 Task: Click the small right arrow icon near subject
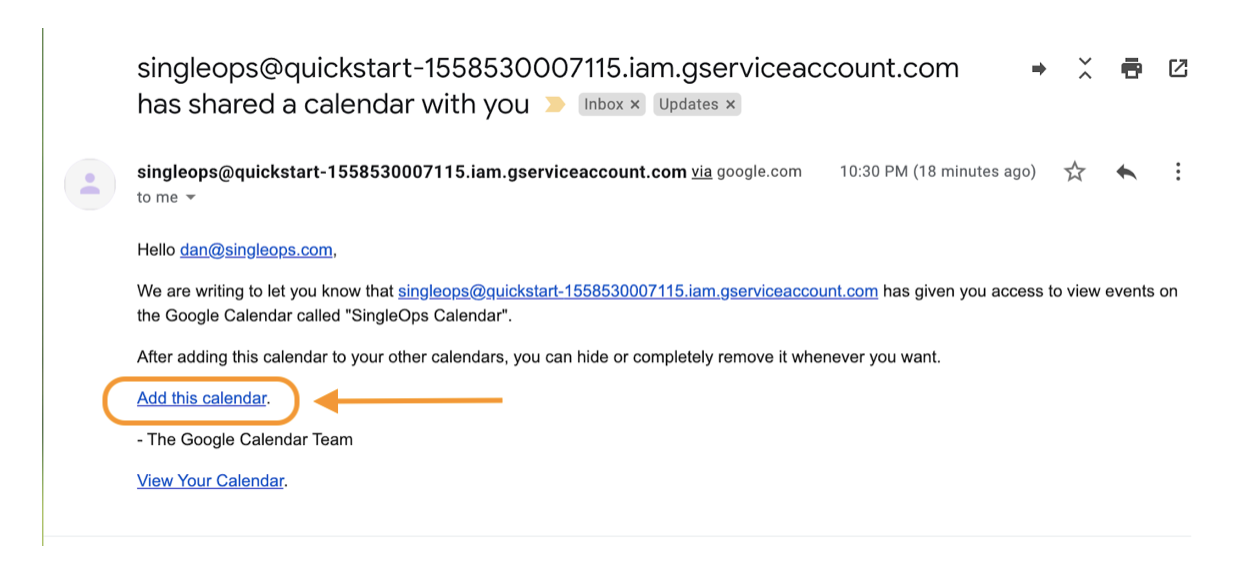coord(1039,69)
